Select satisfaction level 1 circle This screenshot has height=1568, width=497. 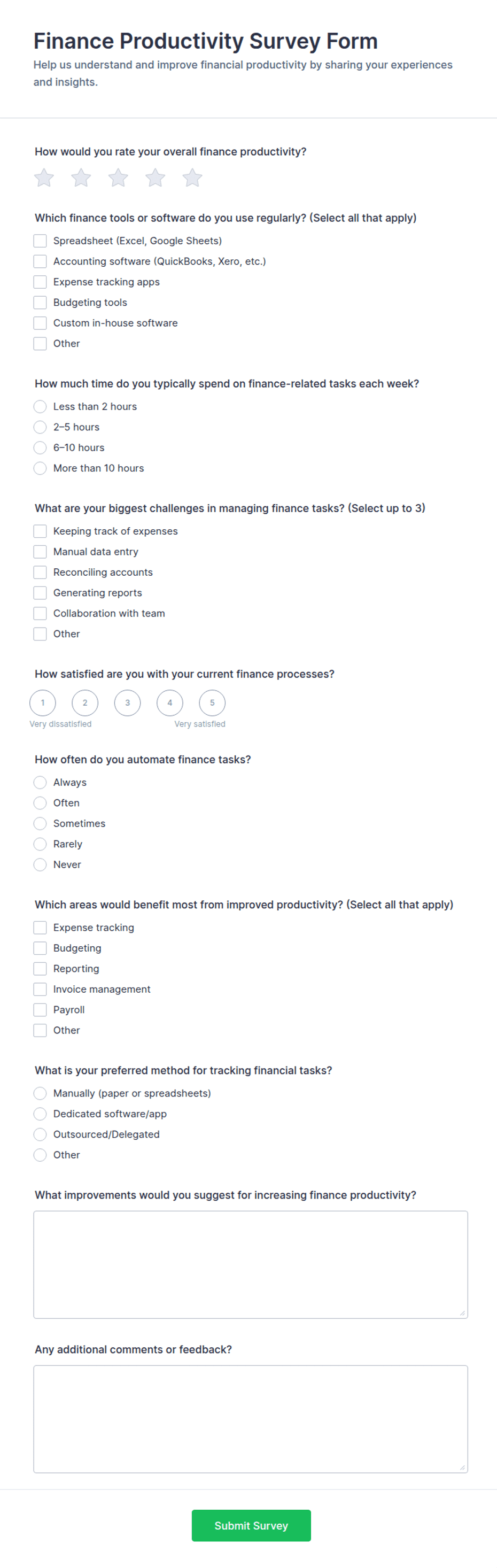[43, 703]
